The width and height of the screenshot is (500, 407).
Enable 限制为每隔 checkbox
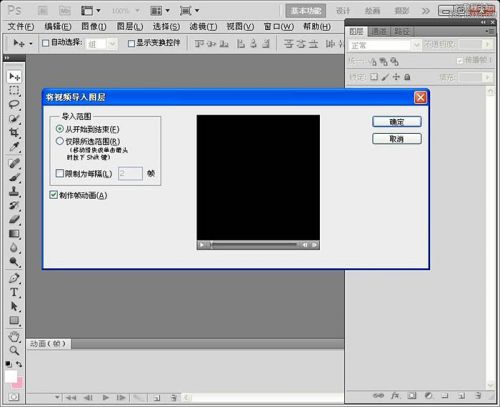coord(60,173)
